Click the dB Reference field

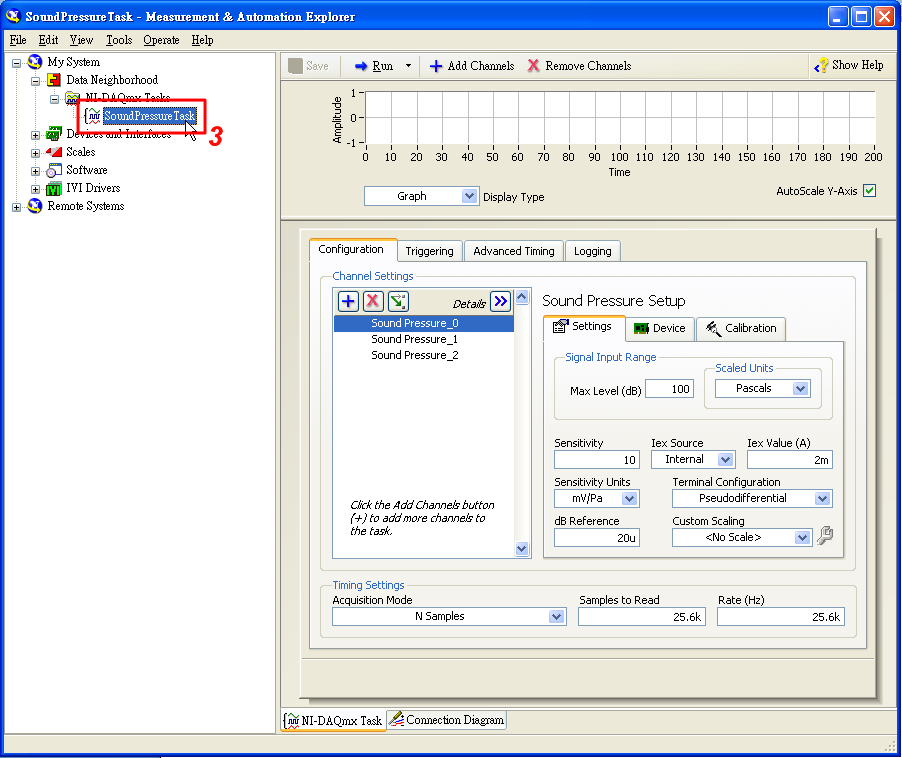click(597, 538)
